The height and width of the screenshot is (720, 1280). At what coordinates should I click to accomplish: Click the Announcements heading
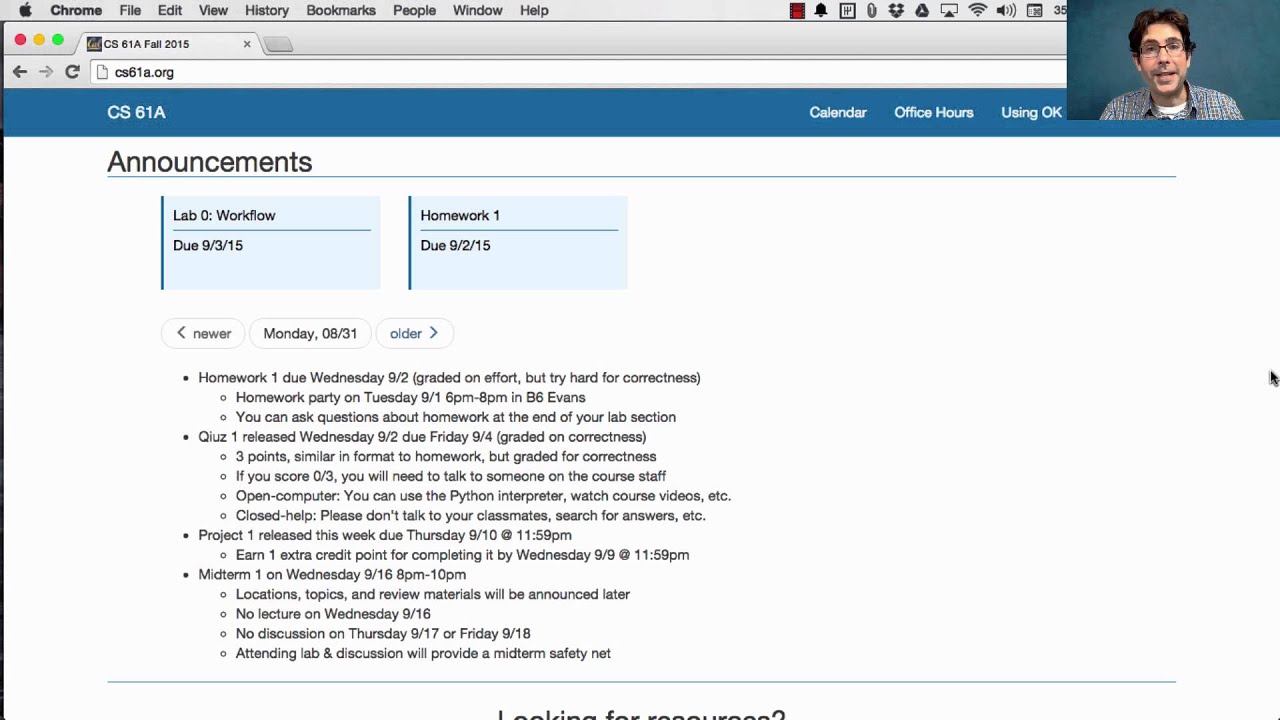click(x=210, y=162)
